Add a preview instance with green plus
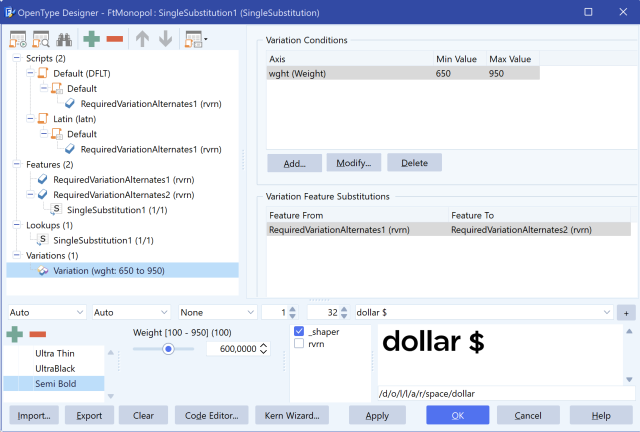Viewport: 640px width, 432px height. pos(16,333)
